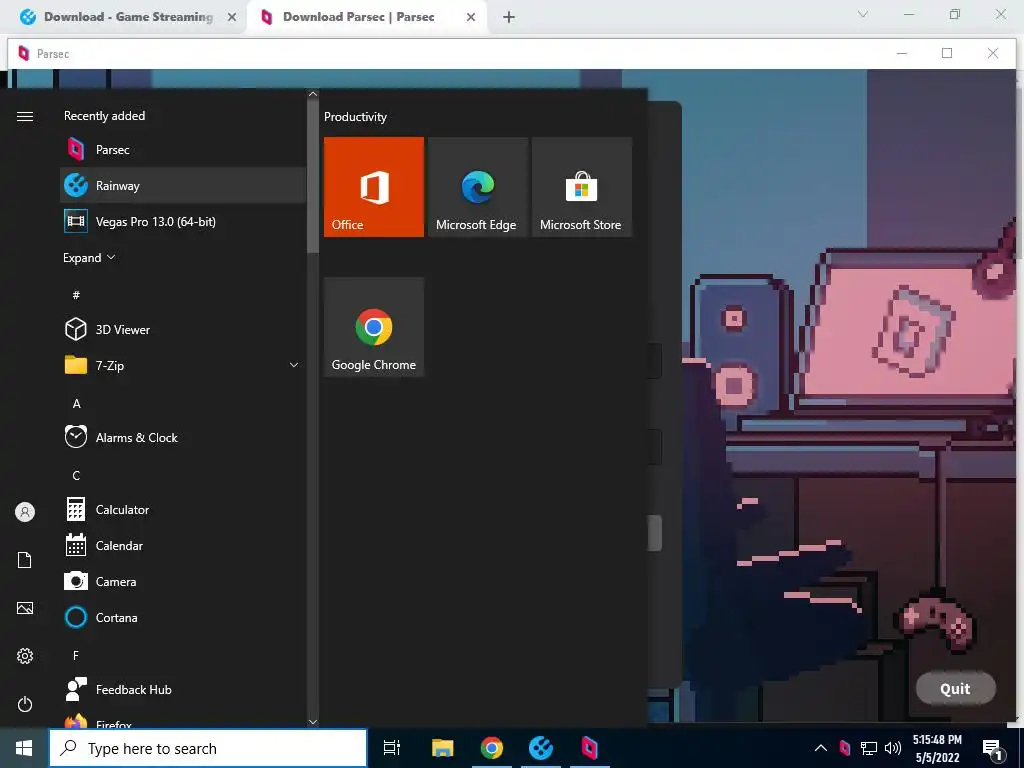This screenshot has width=1024, height=768.
Task: Open the Start menu hamburger icon
Action: click(25, 116)
